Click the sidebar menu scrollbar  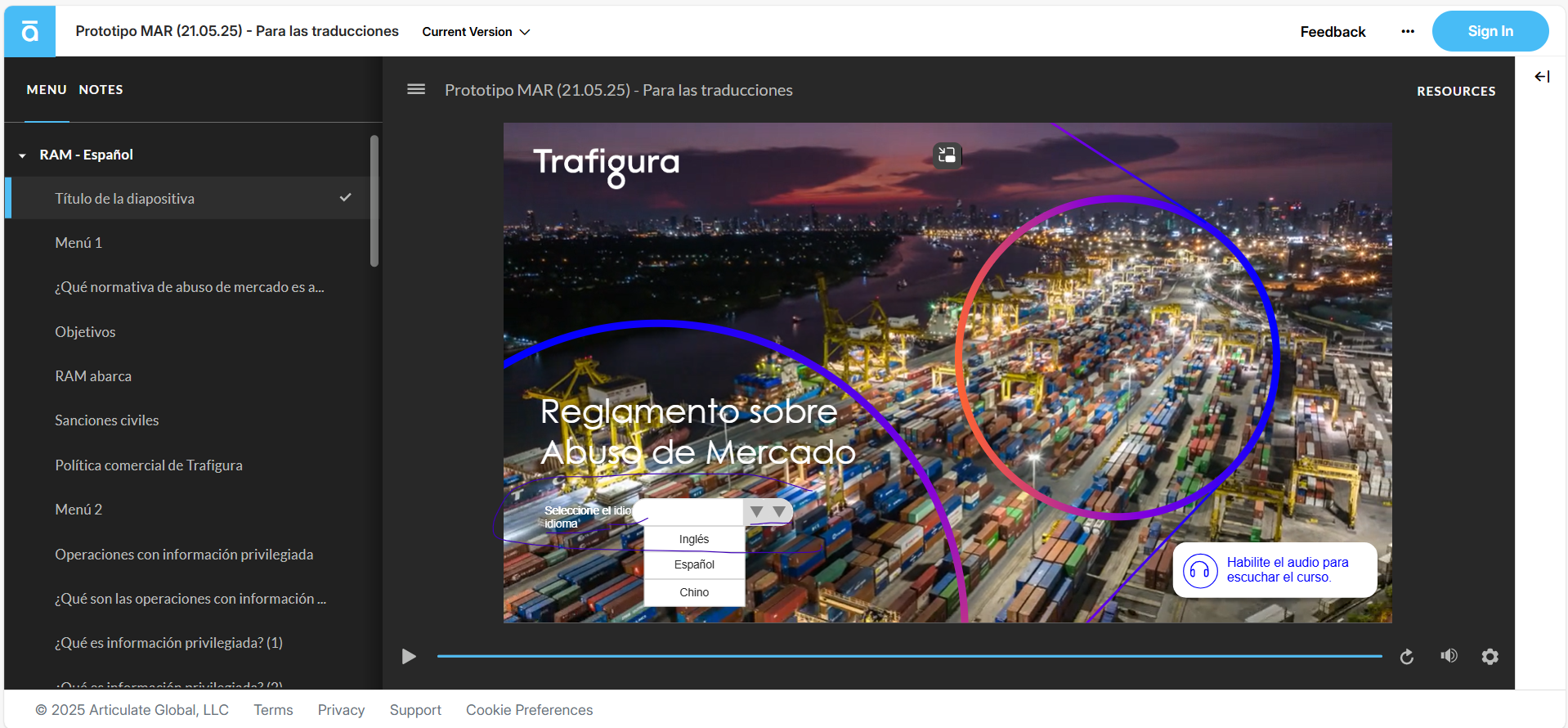(x=374, y=201)
